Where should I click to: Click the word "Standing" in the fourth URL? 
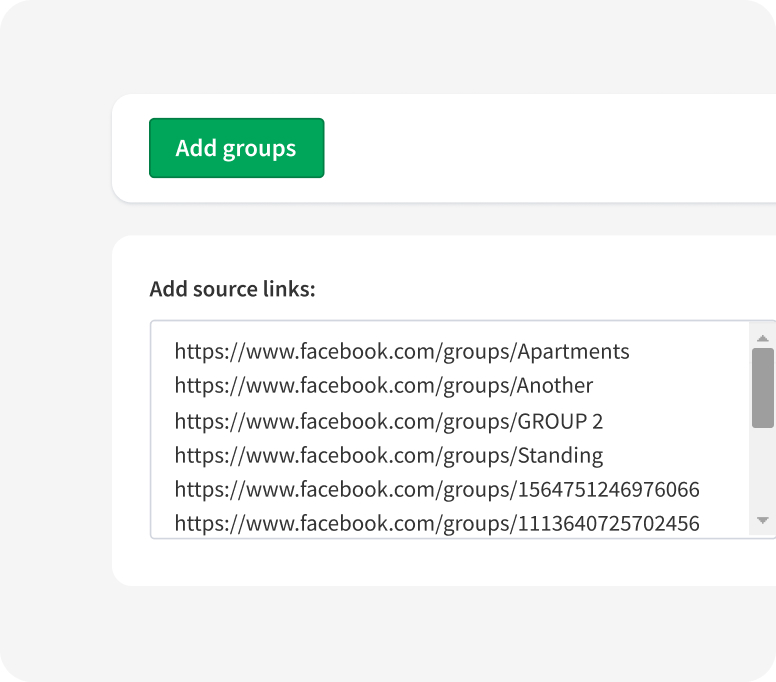(x=560, y=456)
